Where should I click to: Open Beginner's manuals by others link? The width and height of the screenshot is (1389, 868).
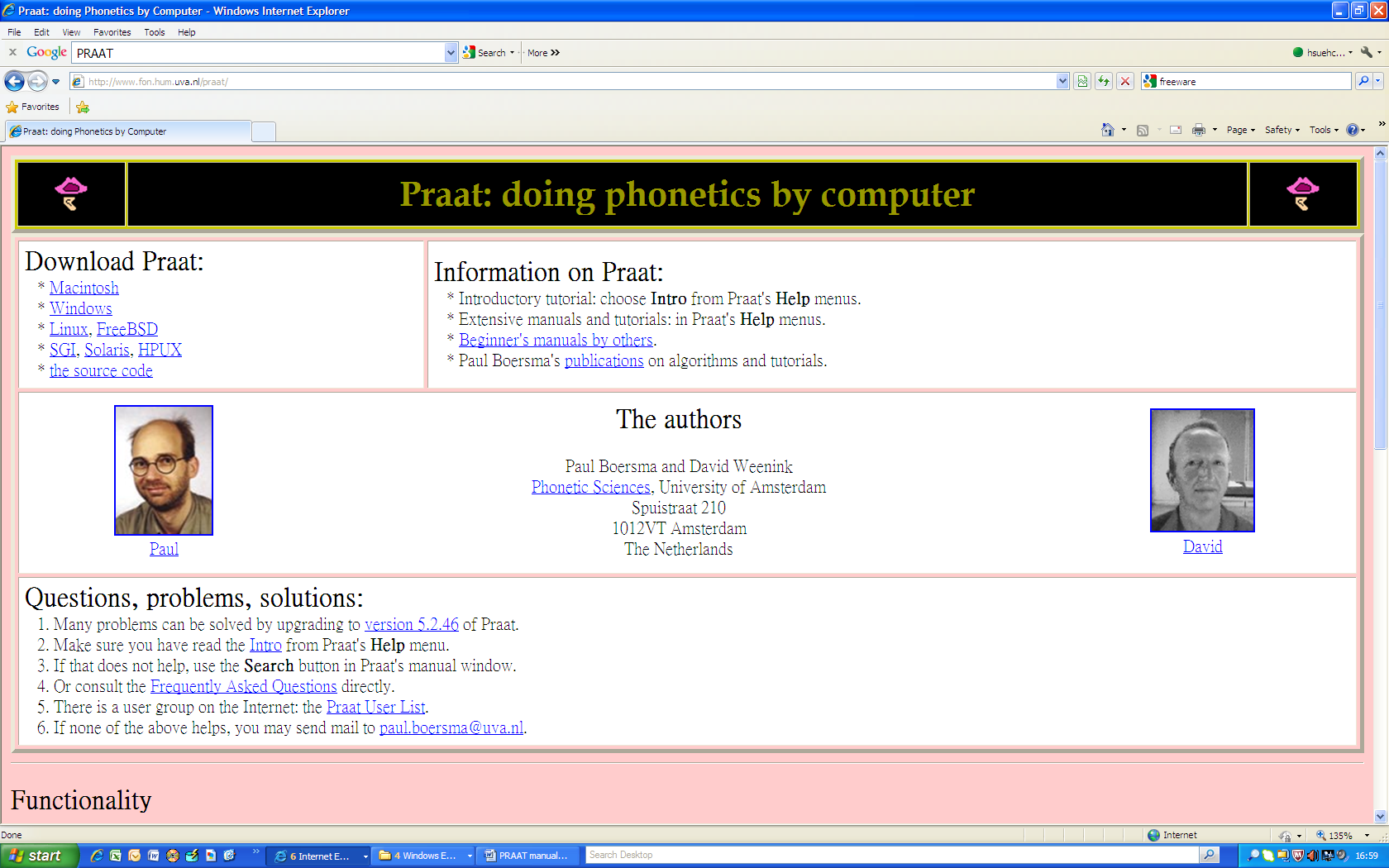(556, 340)
